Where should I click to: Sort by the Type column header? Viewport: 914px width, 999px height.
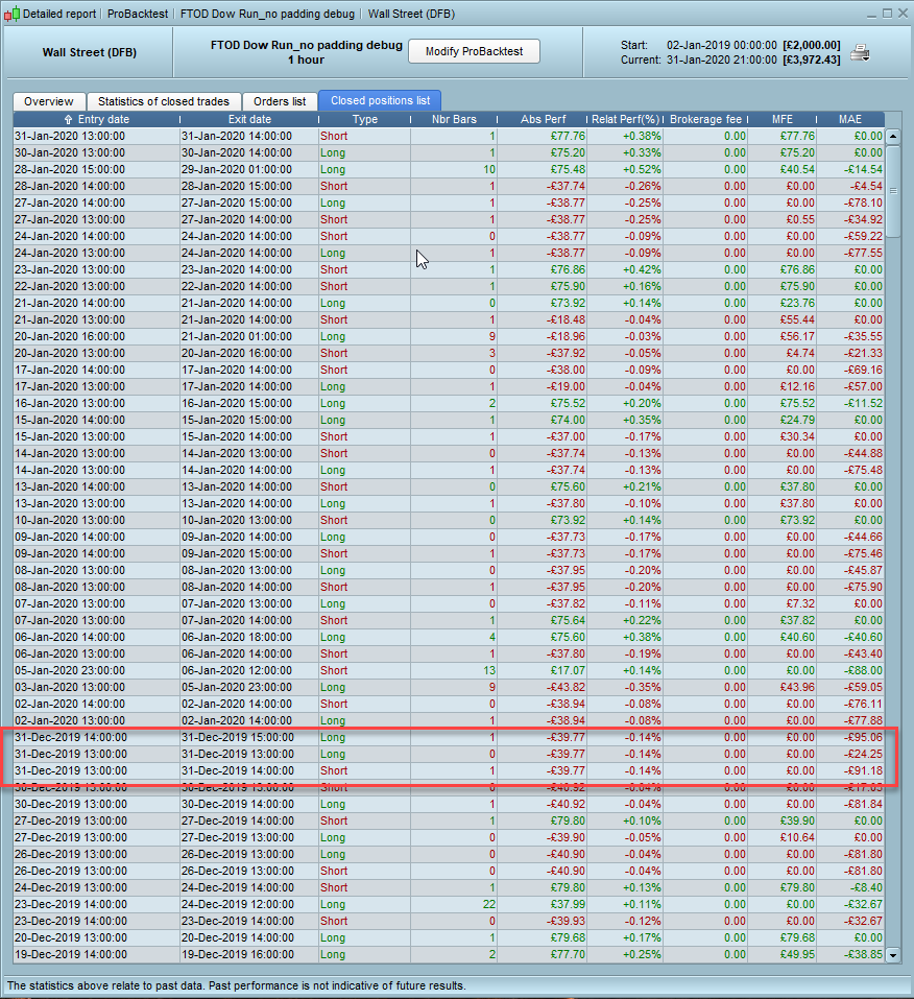(365, 119)
